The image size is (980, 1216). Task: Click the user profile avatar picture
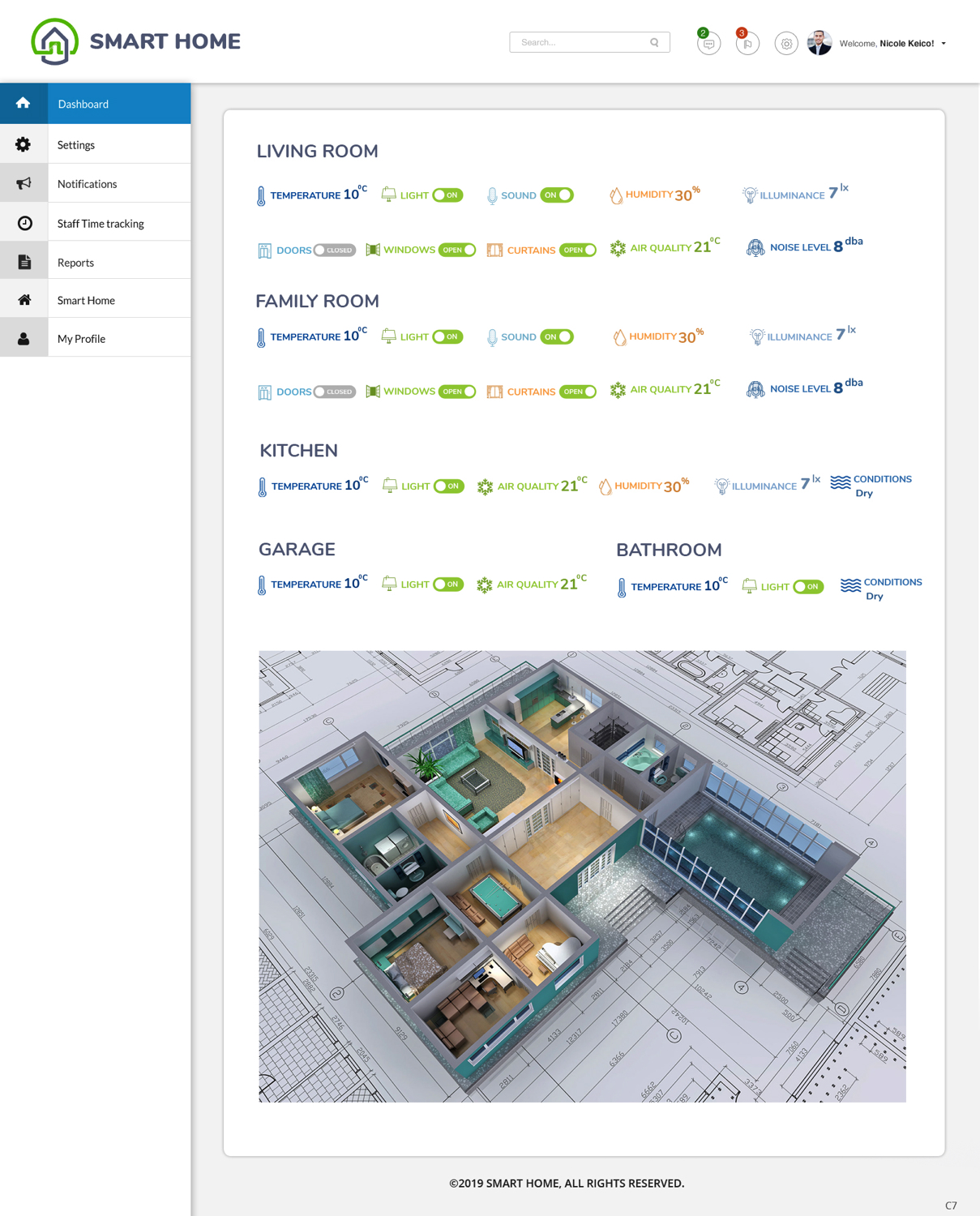[x=820, y=43]
